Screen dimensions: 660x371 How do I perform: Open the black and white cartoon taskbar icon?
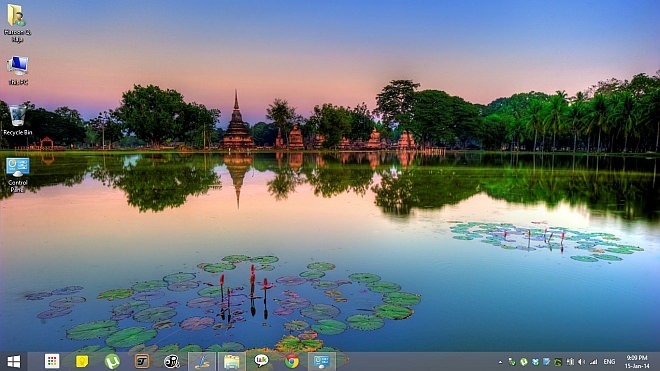(x=172, y=361)
